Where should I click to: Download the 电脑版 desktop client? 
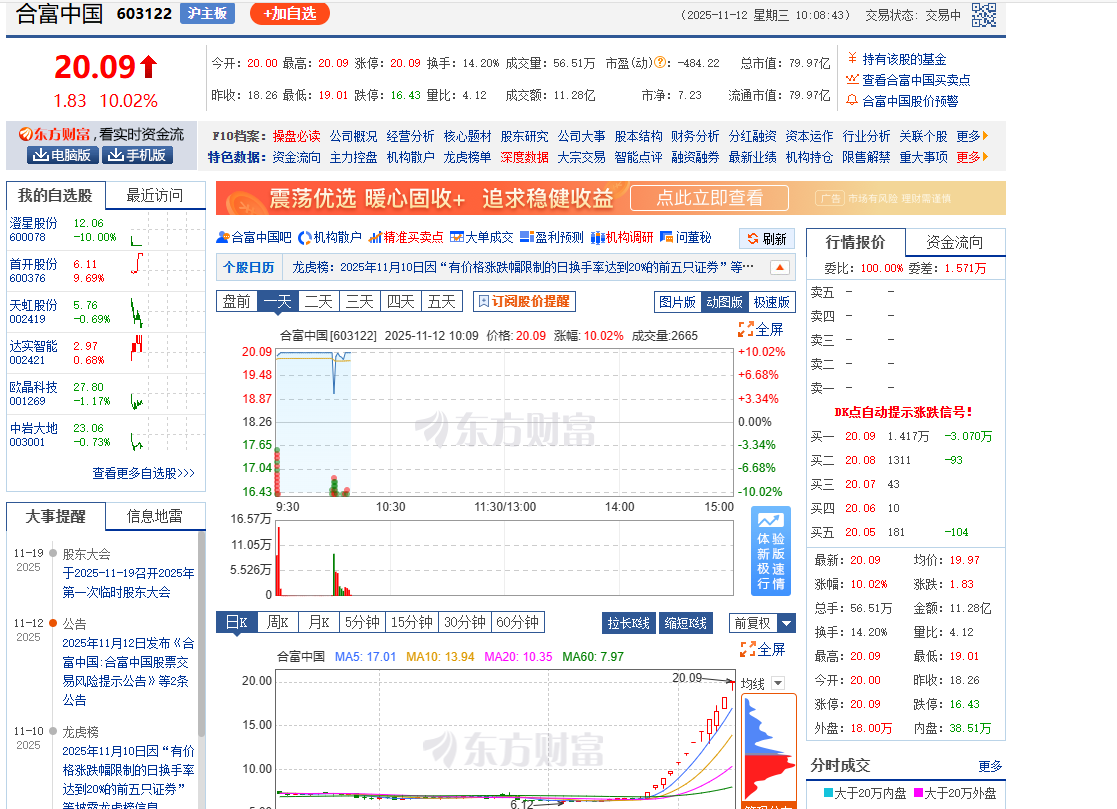click(62, 155)
